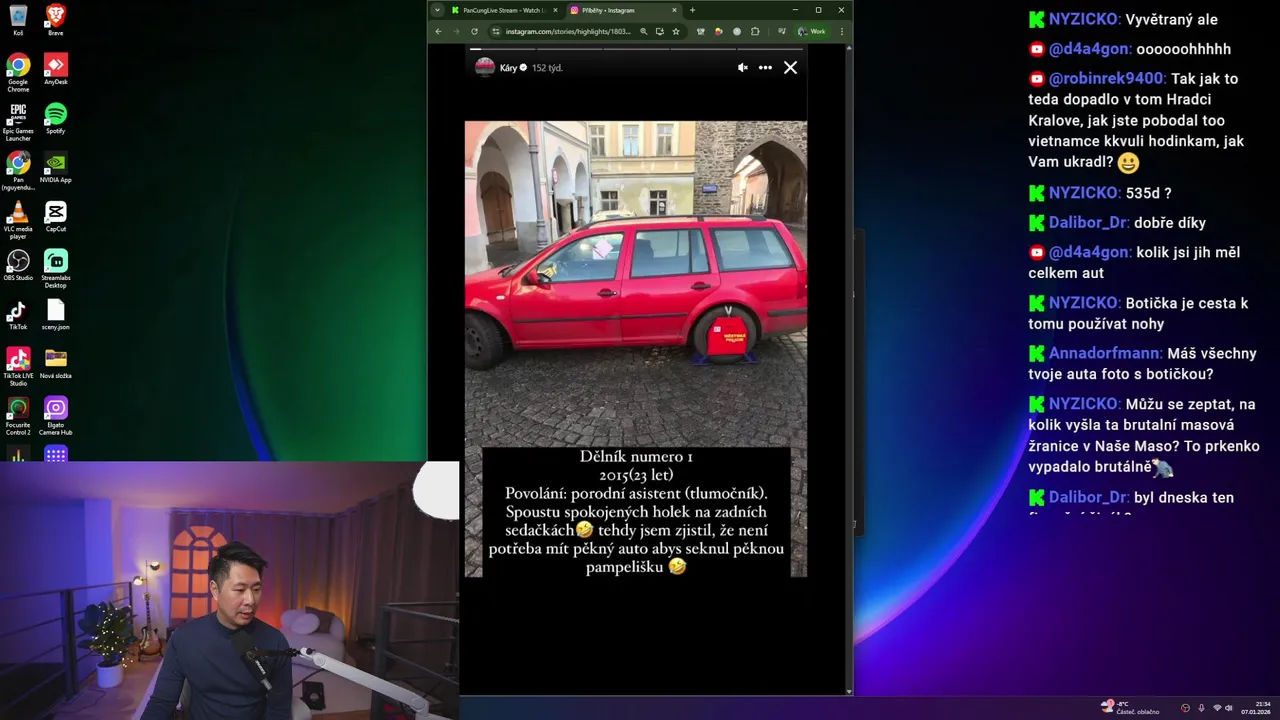View site information icon in address bar
The height and width of the screenshot is (720, 1280).
click(496, 31)
